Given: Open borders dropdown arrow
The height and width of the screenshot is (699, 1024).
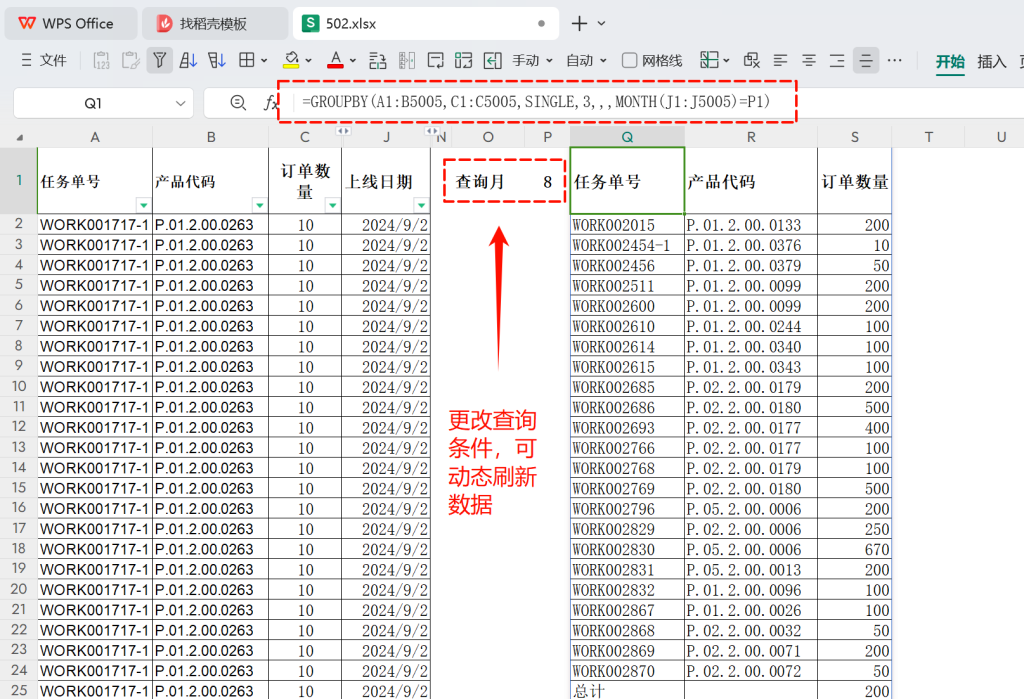Looking at the screenshot, I should pos(264,61).
